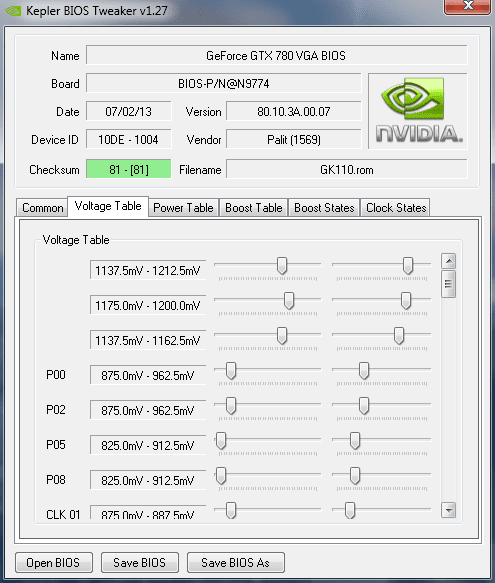
Task: Click the 1175.0mV - 1200.0mV value box
Action: click(x=148, y=305)
